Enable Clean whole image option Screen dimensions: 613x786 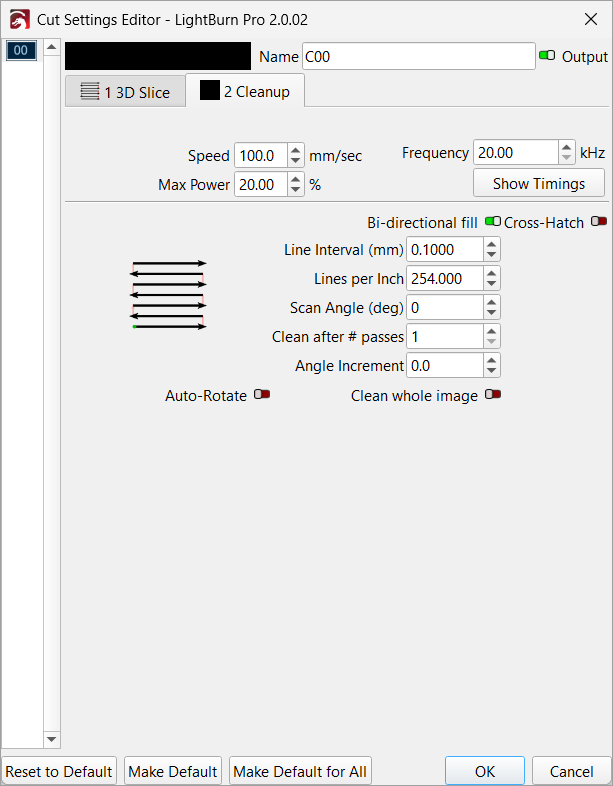(x=492, y=395)
